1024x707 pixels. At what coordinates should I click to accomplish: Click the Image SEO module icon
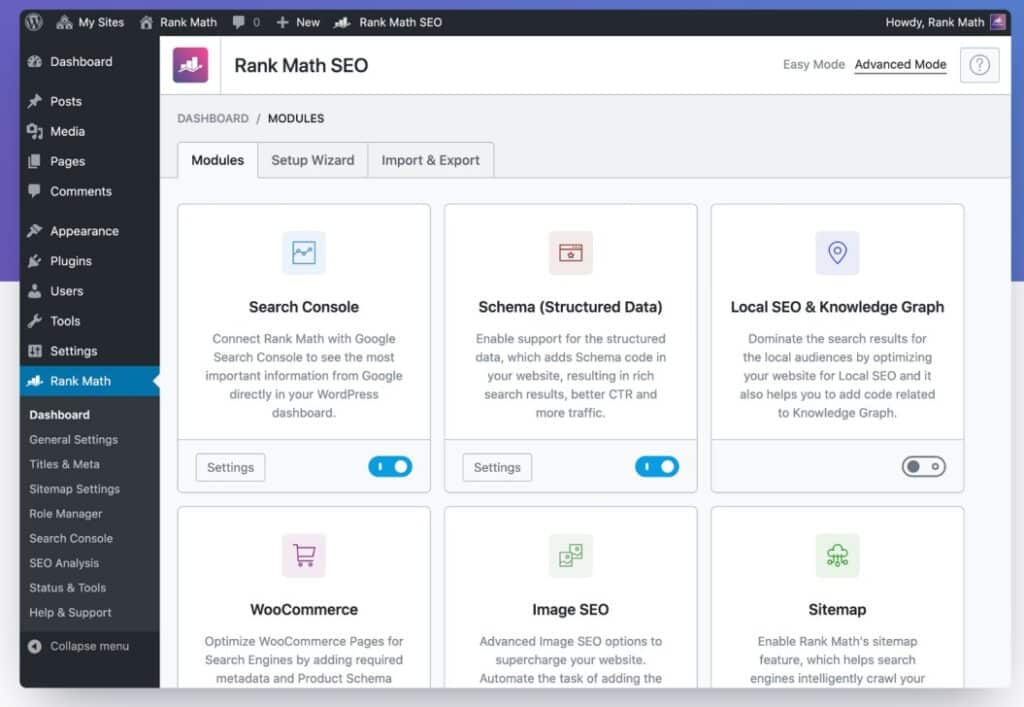tap(570, 556)
